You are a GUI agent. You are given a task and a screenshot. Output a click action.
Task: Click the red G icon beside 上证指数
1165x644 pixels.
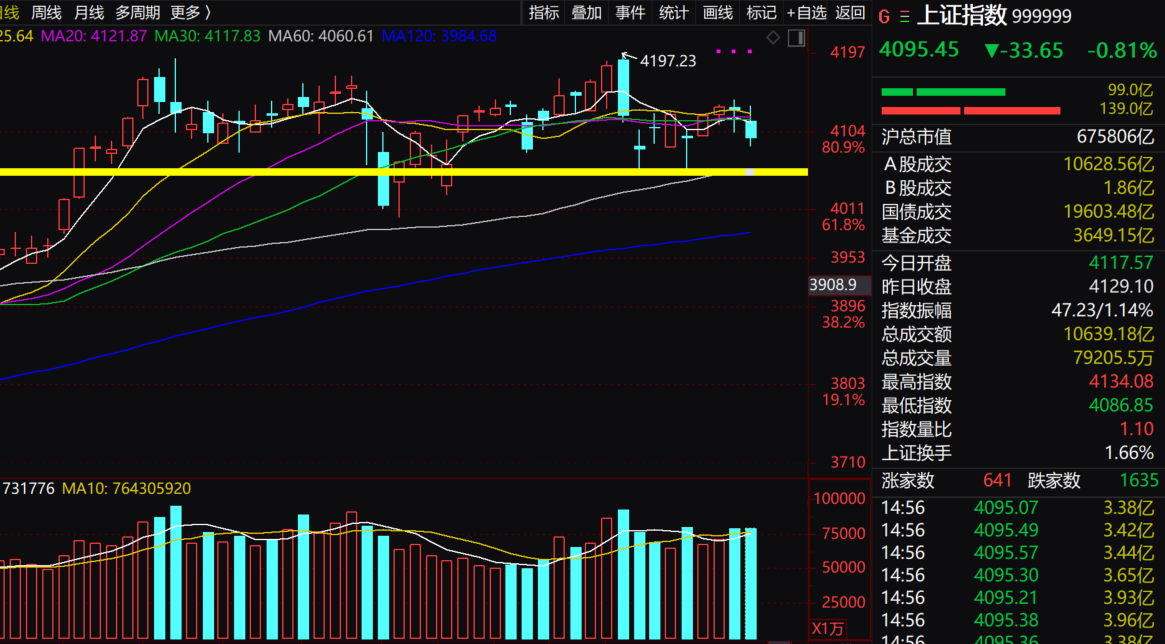point(884,16)
